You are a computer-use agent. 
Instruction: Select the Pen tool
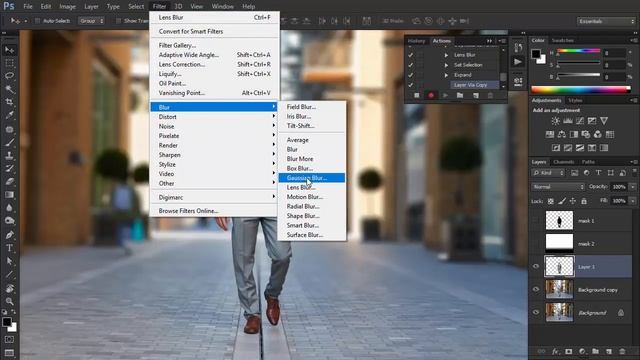pos(9,235)
